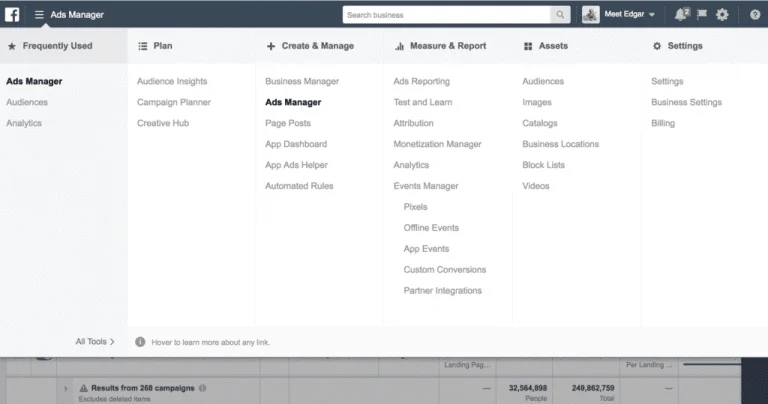Expand the Results from 268 campaigns row
Viewport: 768px width, 404px height.
(66, 389)
